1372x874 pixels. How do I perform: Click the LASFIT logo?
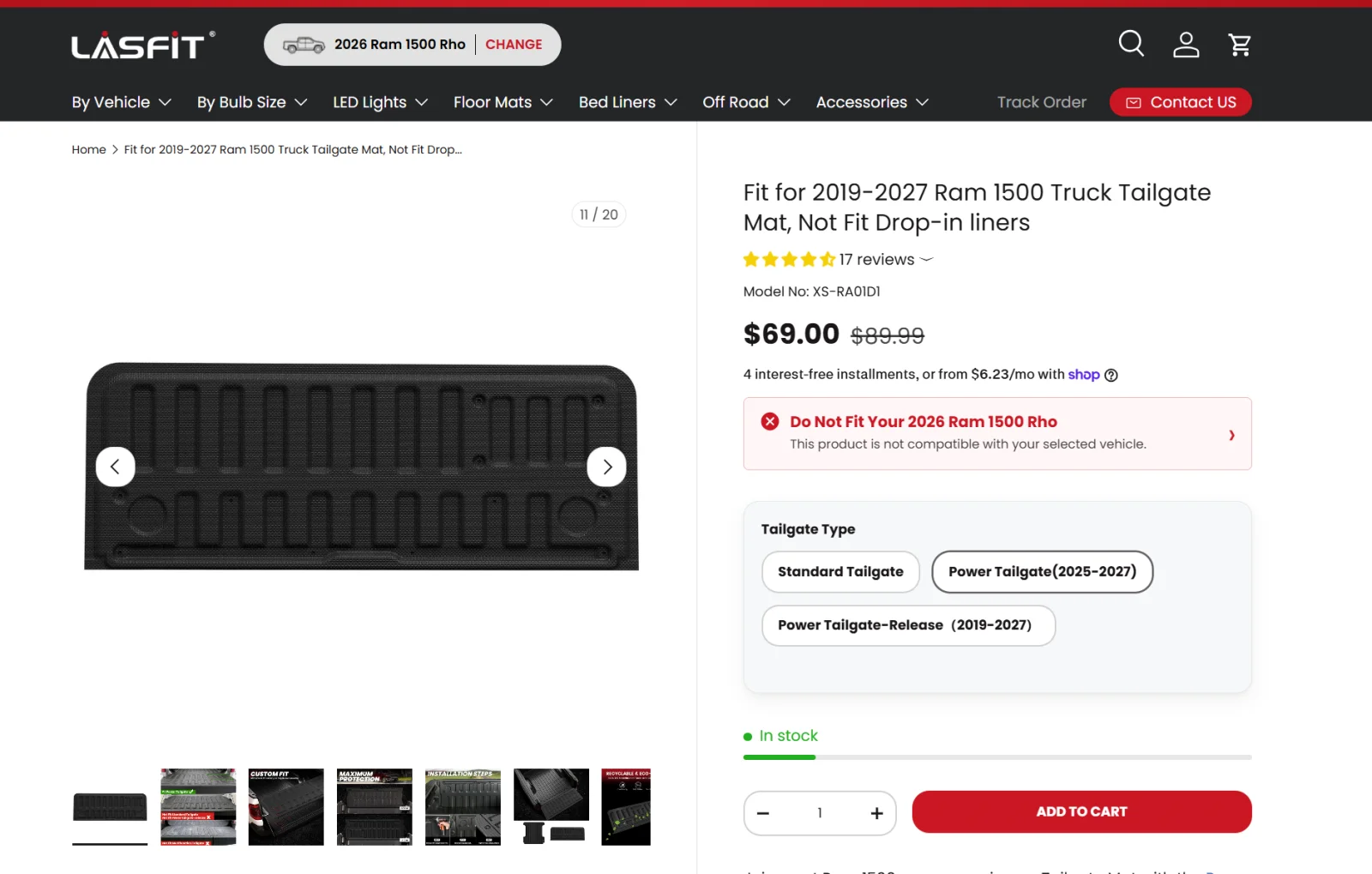pos(143,45)
